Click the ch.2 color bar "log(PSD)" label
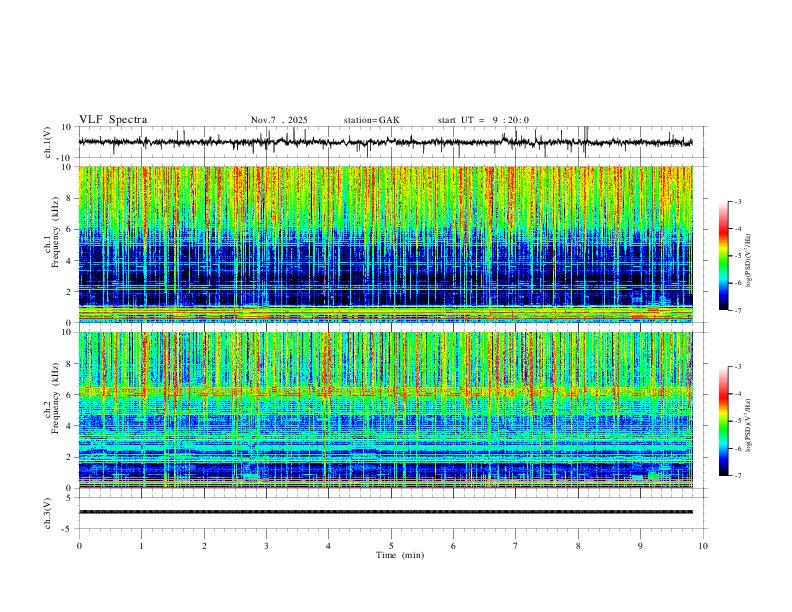This screenshot has height=612, width=792. (749, 425)
